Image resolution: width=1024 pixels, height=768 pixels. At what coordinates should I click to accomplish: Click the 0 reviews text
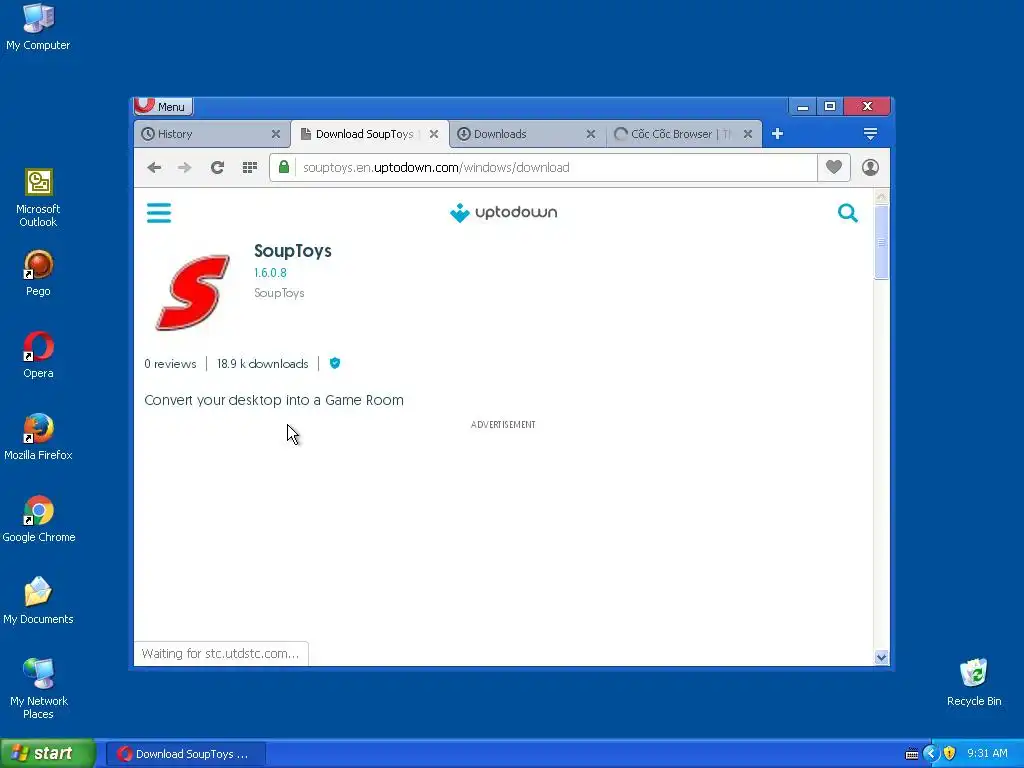click(170, 364)
